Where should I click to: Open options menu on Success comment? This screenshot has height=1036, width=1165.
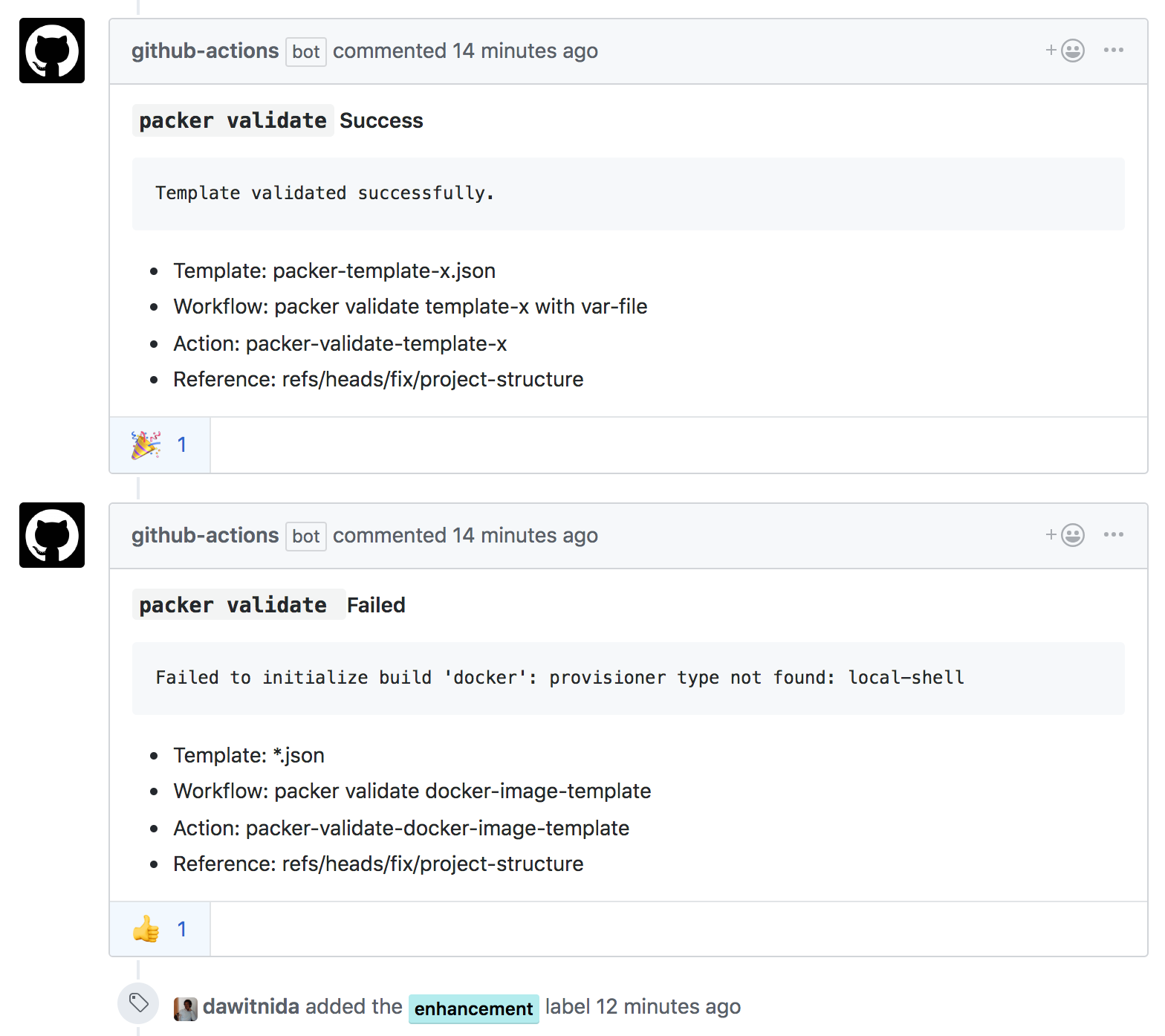click(x=1114, y=50)
